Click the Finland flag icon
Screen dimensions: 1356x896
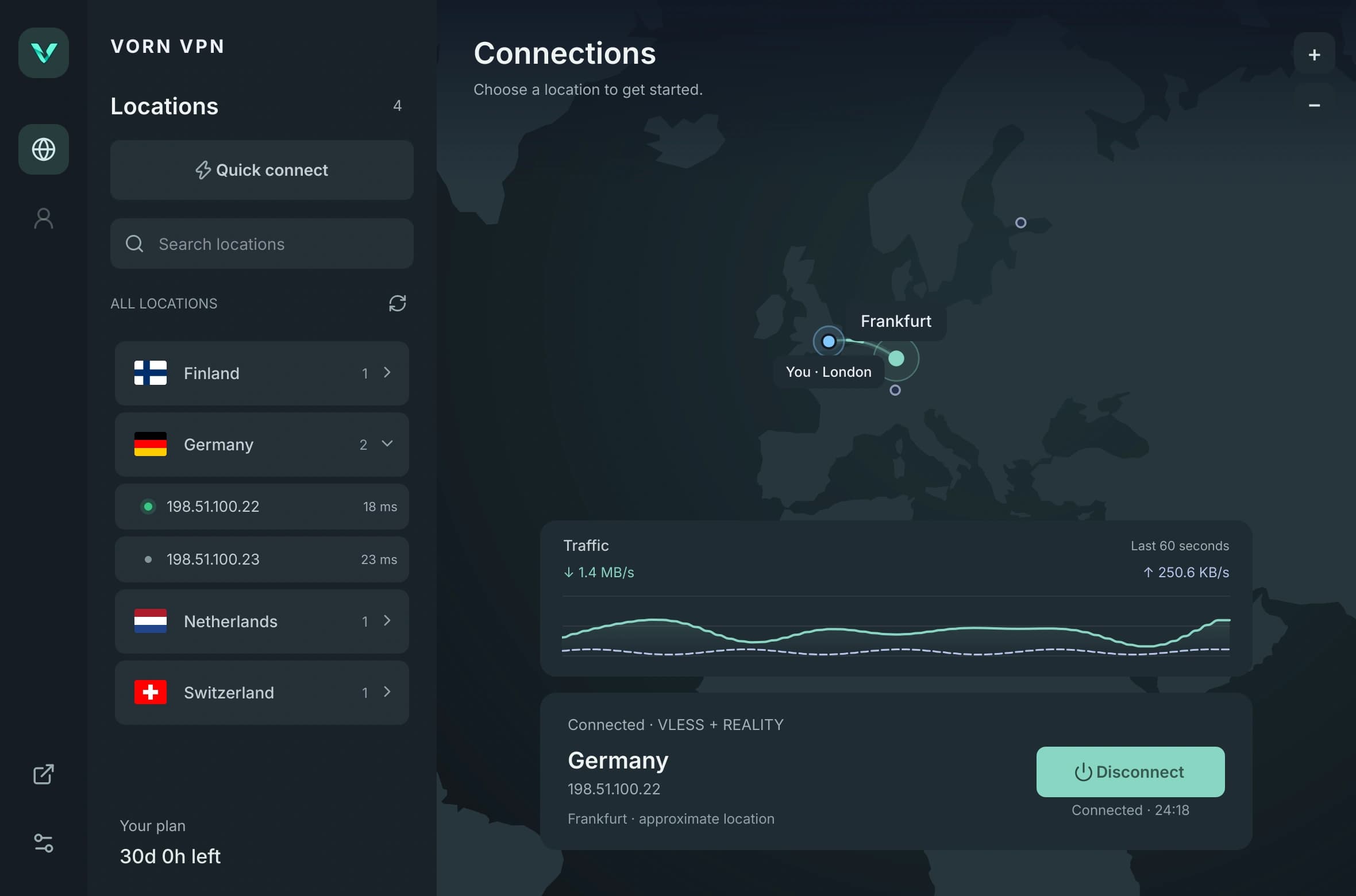coord(151,373)
